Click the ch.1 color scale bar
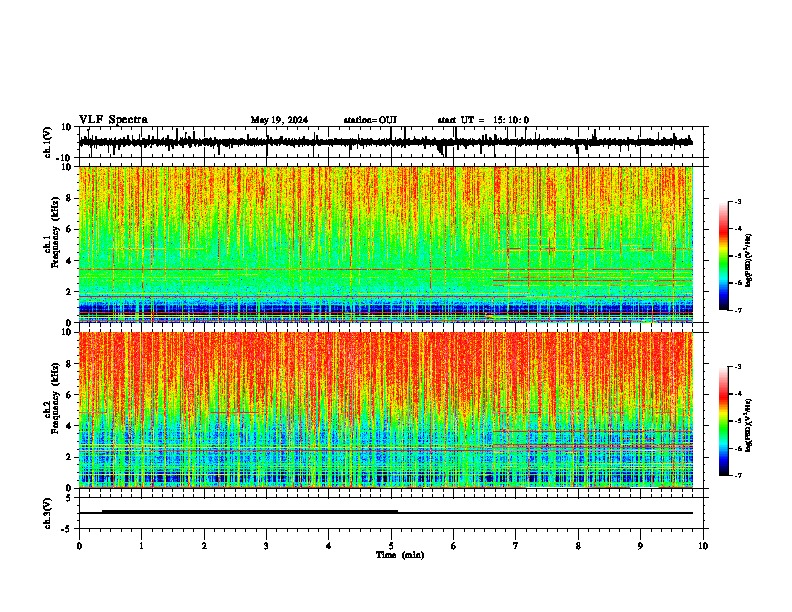This screenshot has height=612, width=792. pyautogui.click(x=723, y=255)
